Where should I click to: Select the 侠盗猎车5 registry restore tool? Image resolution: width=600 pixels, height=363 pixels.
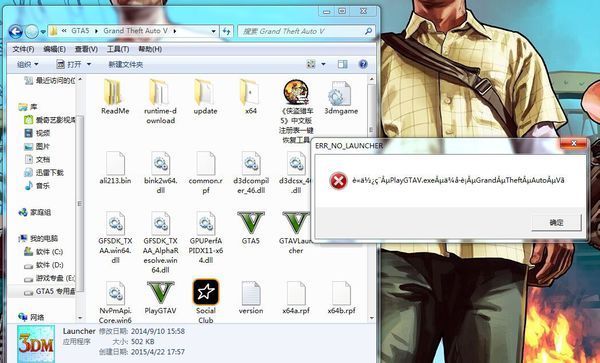pos(297,111)
